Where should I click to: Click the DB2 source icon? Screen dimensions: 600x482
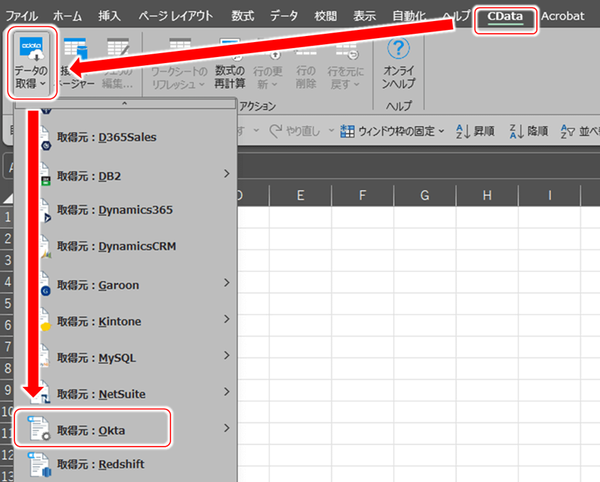pos(46,175)
